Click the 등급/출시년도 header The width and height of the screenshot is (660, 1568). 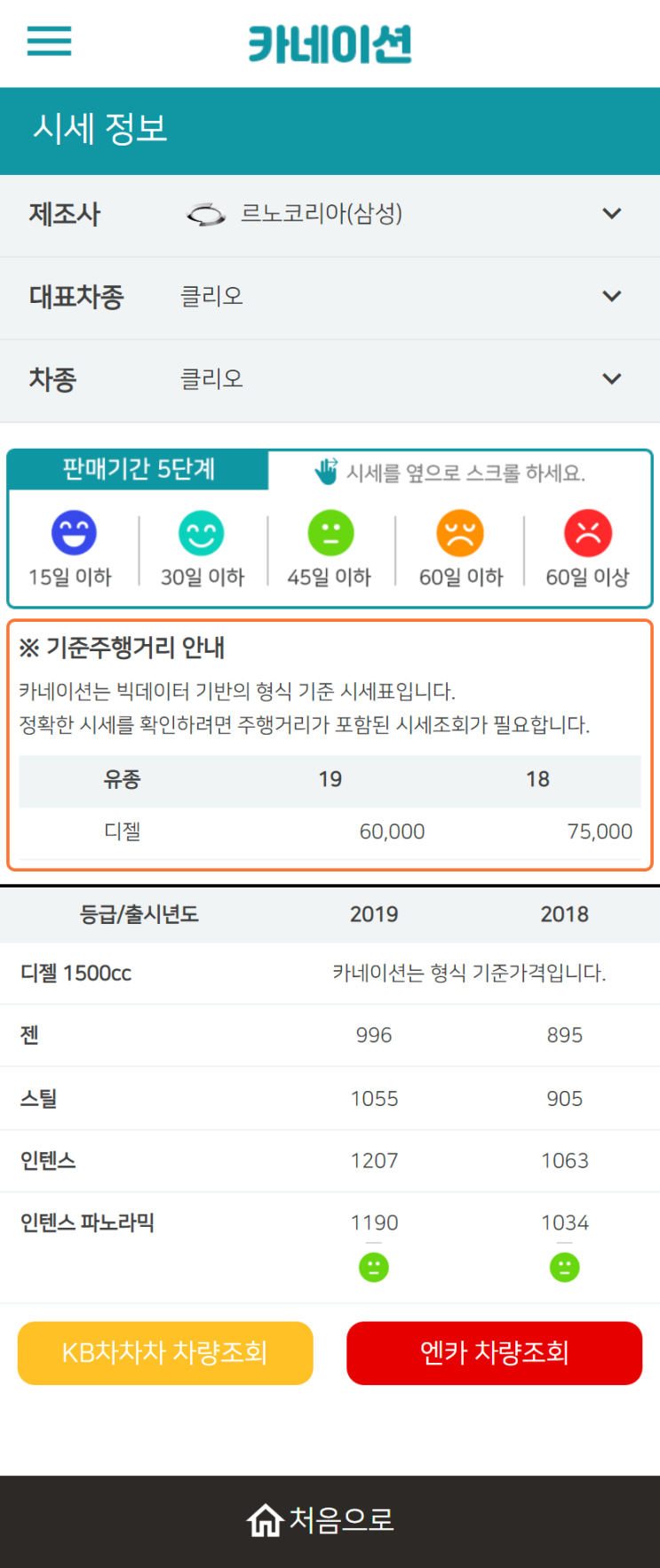[139, 914]
